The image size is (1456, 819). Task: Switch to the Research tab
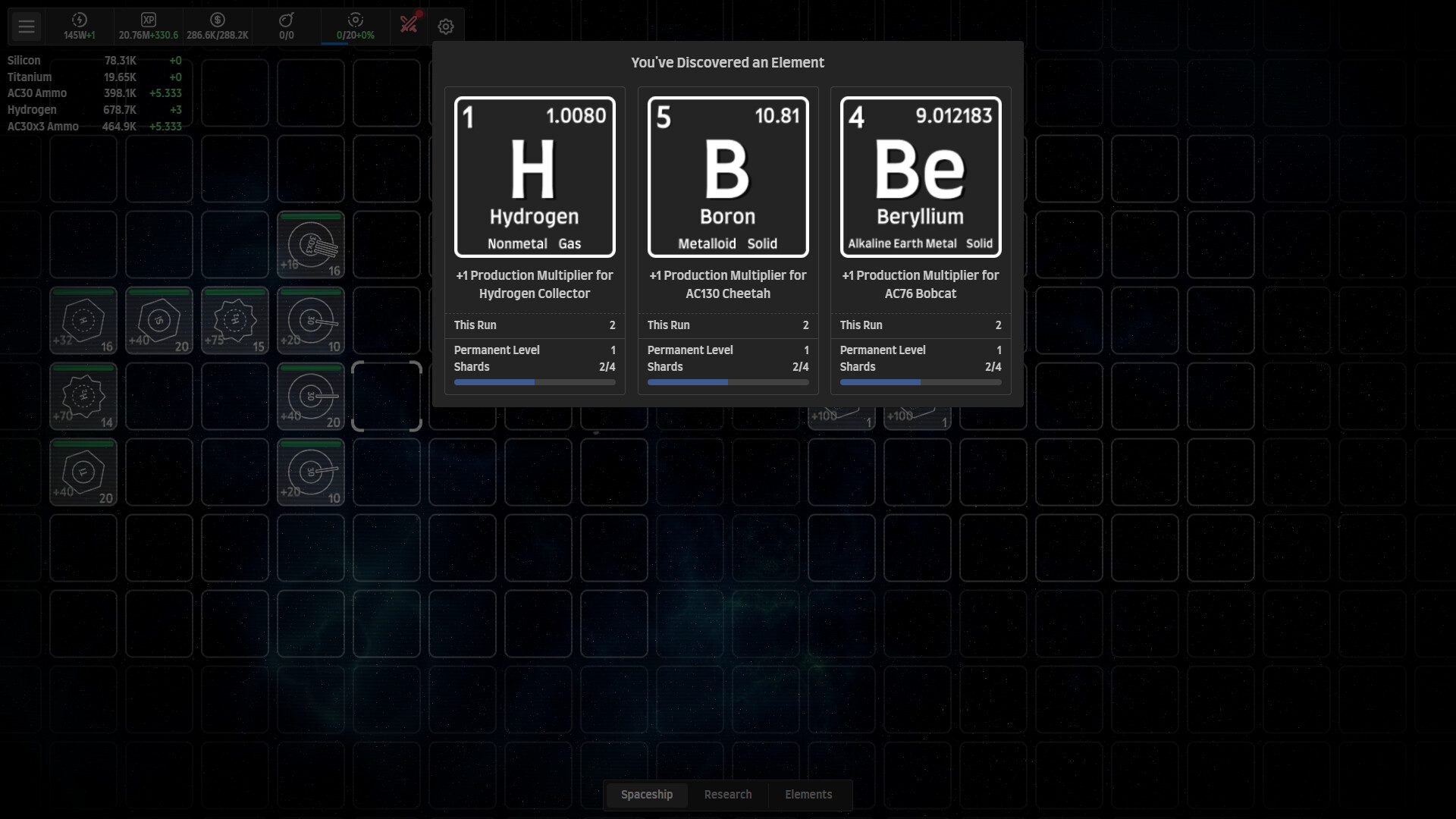click(x=728, y=795)
